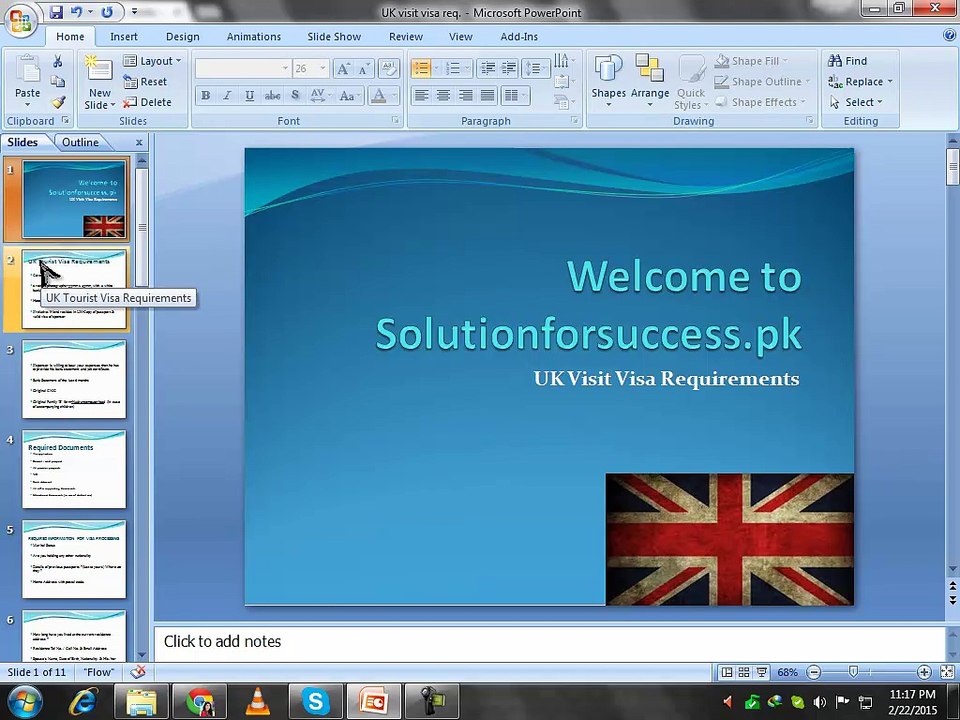The image size is (960, 720).
Task: Click the notes area to add notes
Action: pos(549,642)
